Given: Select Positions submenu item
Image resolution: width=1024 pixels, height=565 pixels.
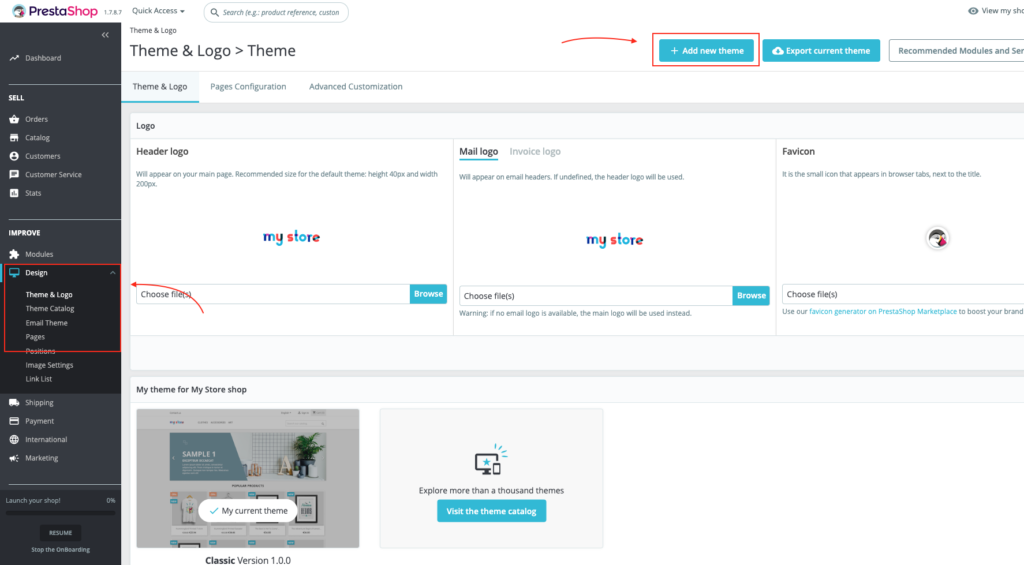Looking at the screenshot, I should (40, 351).
